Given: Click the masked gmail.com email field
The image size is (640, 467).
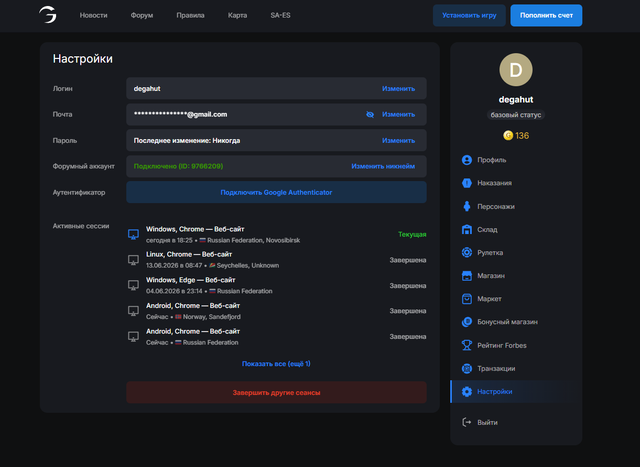Looking at the screenshot, I should 276,114.
